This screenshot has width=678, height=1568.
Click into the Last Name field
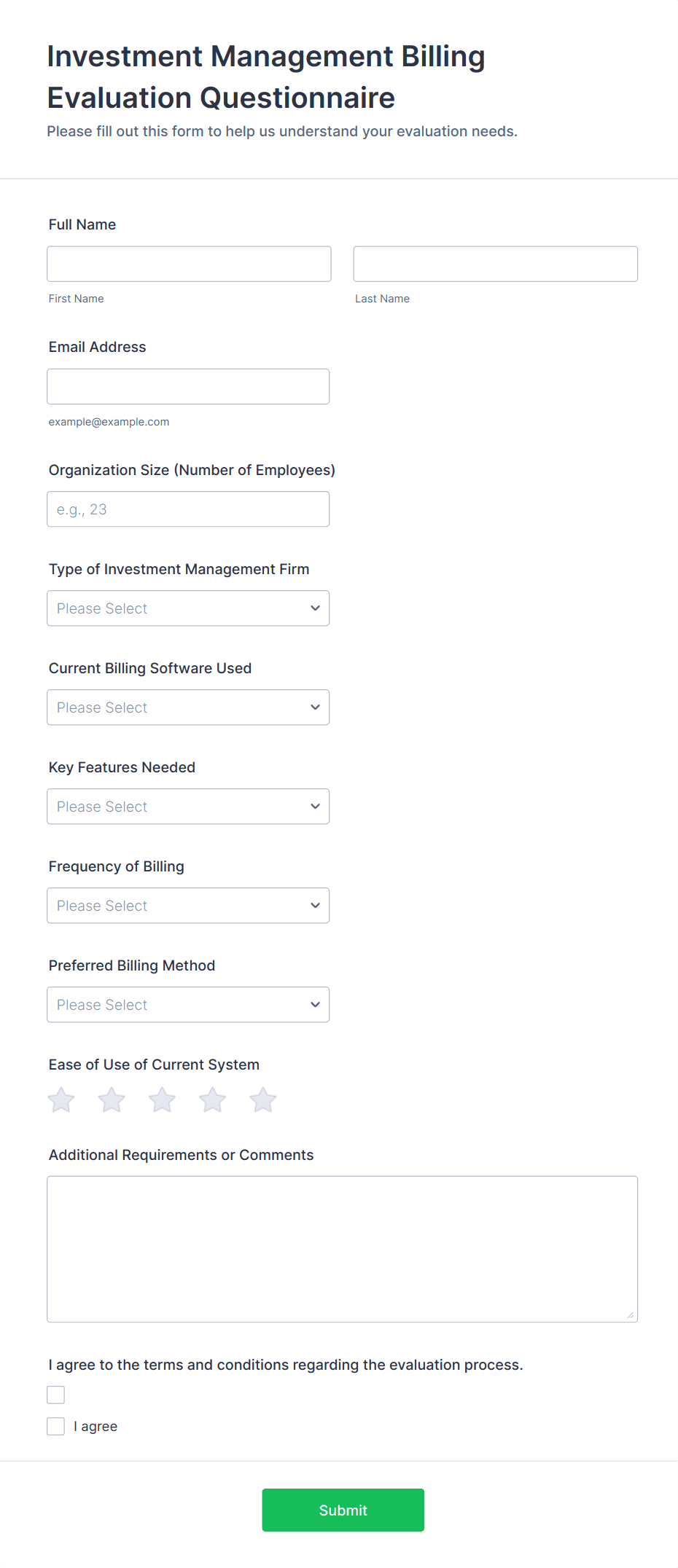[x=496, y=264]
